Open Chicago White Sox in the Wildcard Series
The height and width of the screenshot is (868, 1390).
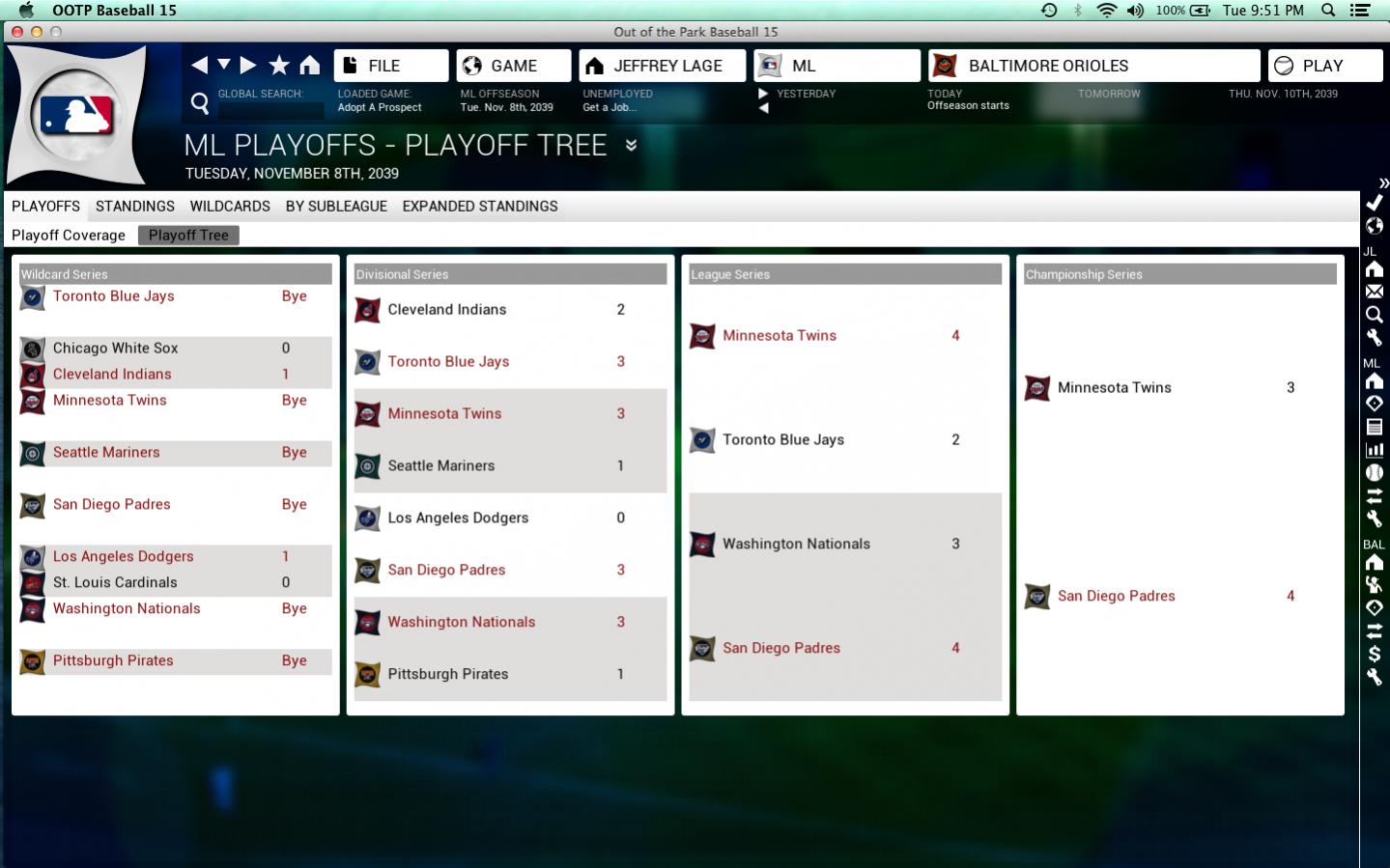tap(116, 348)
